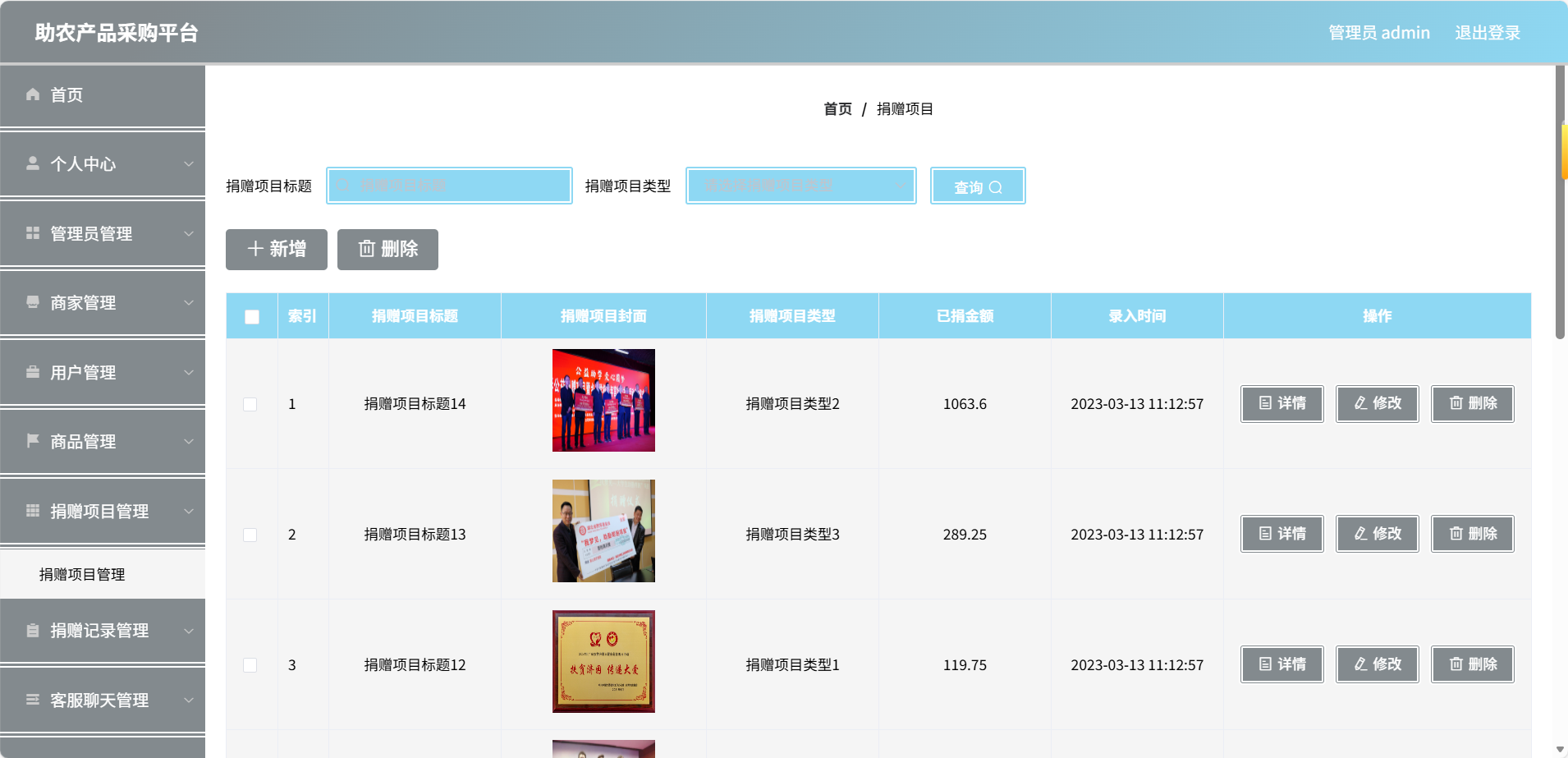
Task: Click the person icon next to 个人中心
Action: (33, 163)
